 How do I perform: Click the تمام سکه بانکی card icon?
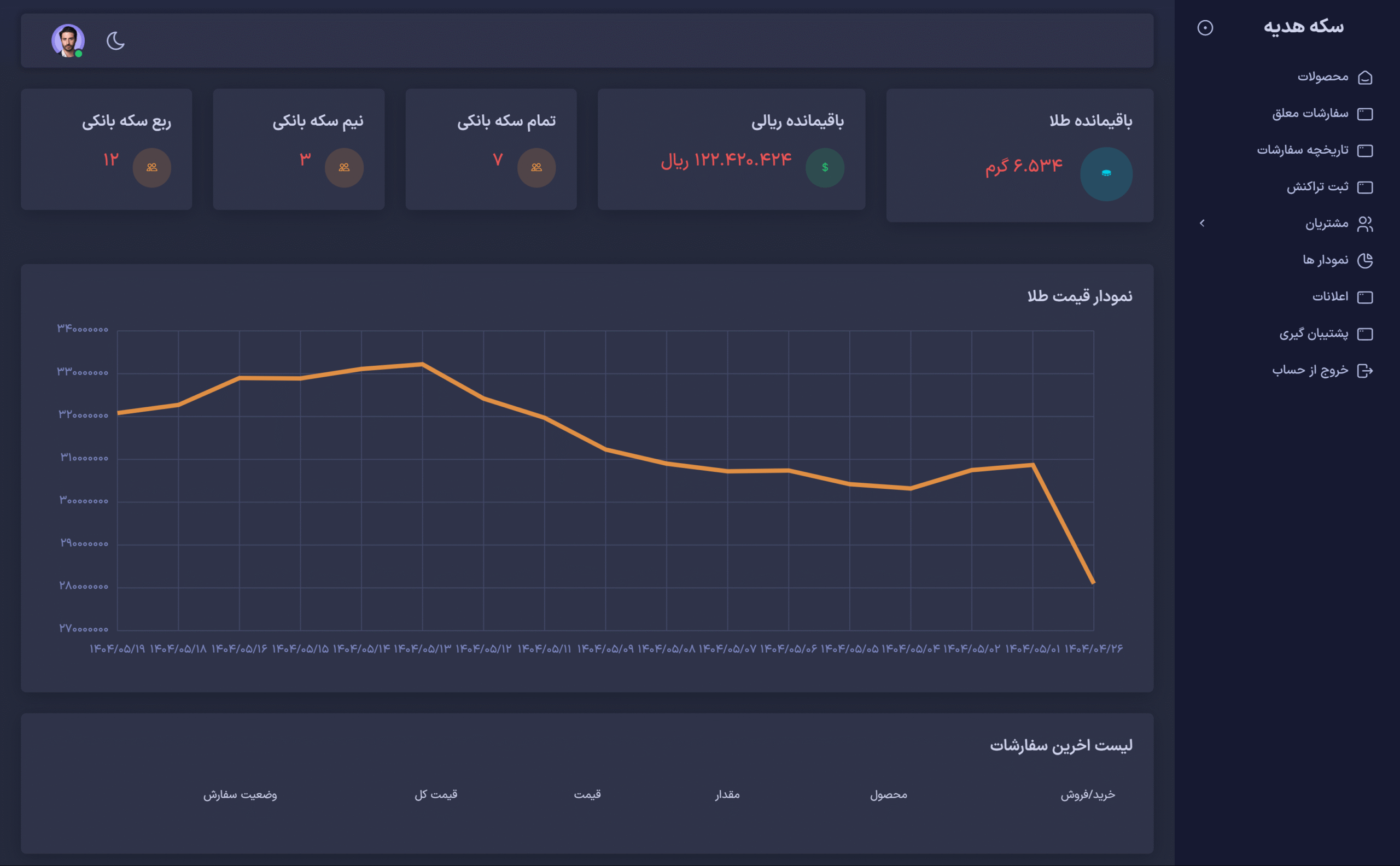point(536,167)
